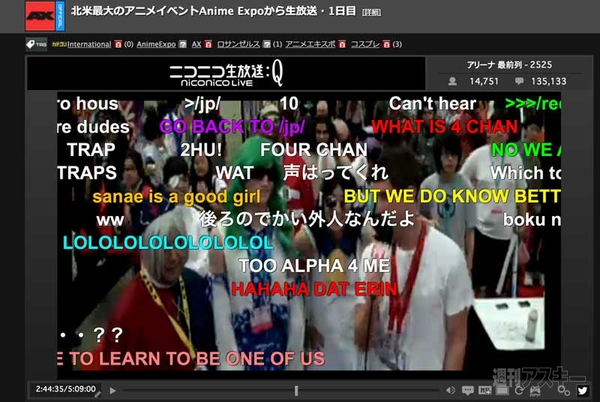Click the gray icon after ロサンゼルス tag

[x=267, y=44]
